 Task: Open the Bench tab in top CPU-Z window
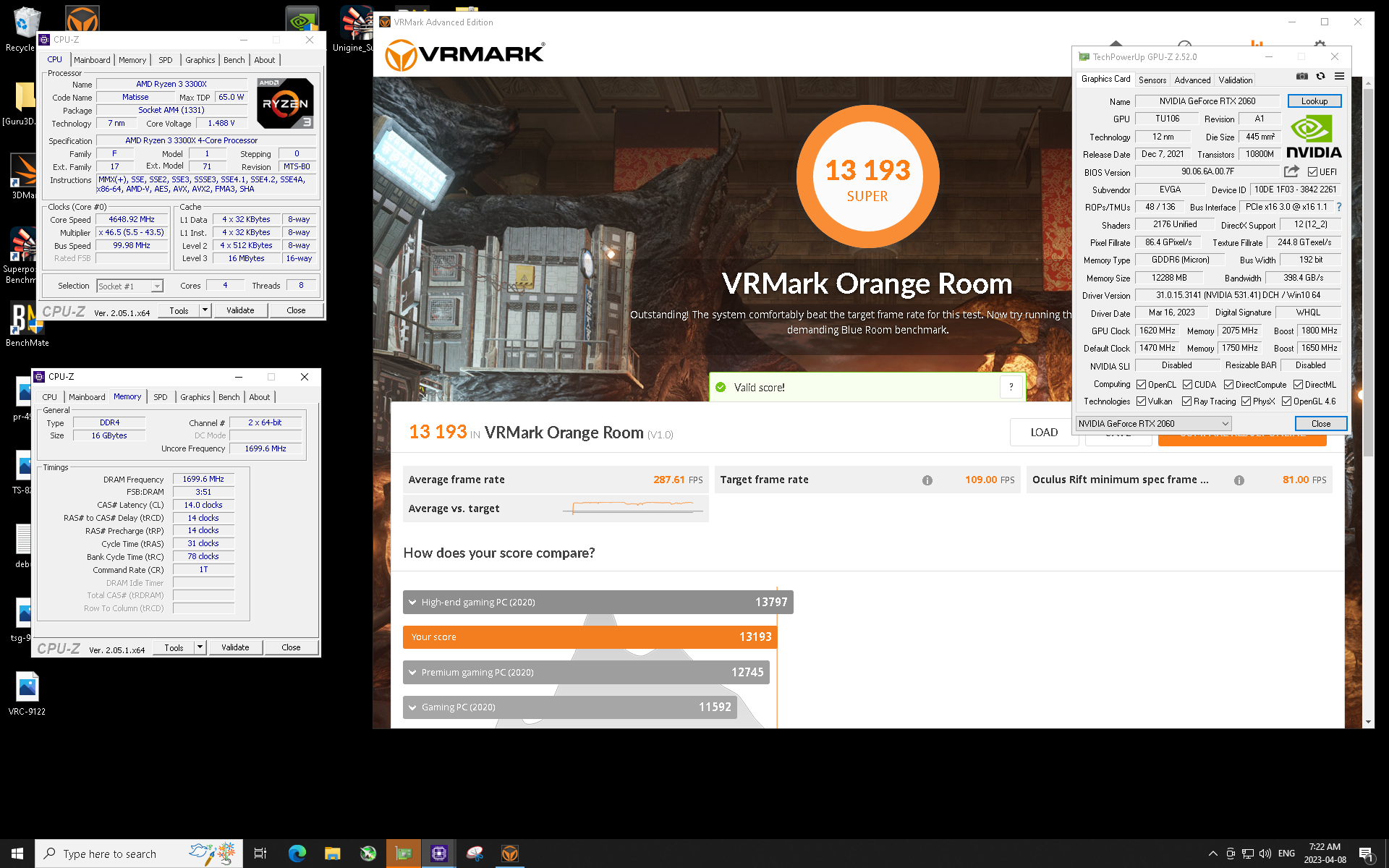(234, 60)
